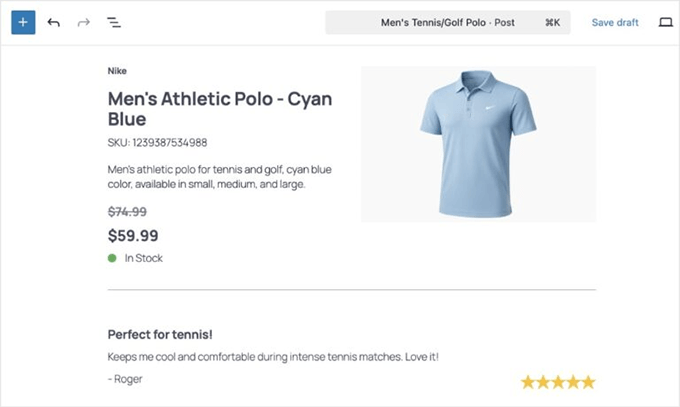The image size is (680, 407).
Task: Click Save draft
Action: point(614,22)
